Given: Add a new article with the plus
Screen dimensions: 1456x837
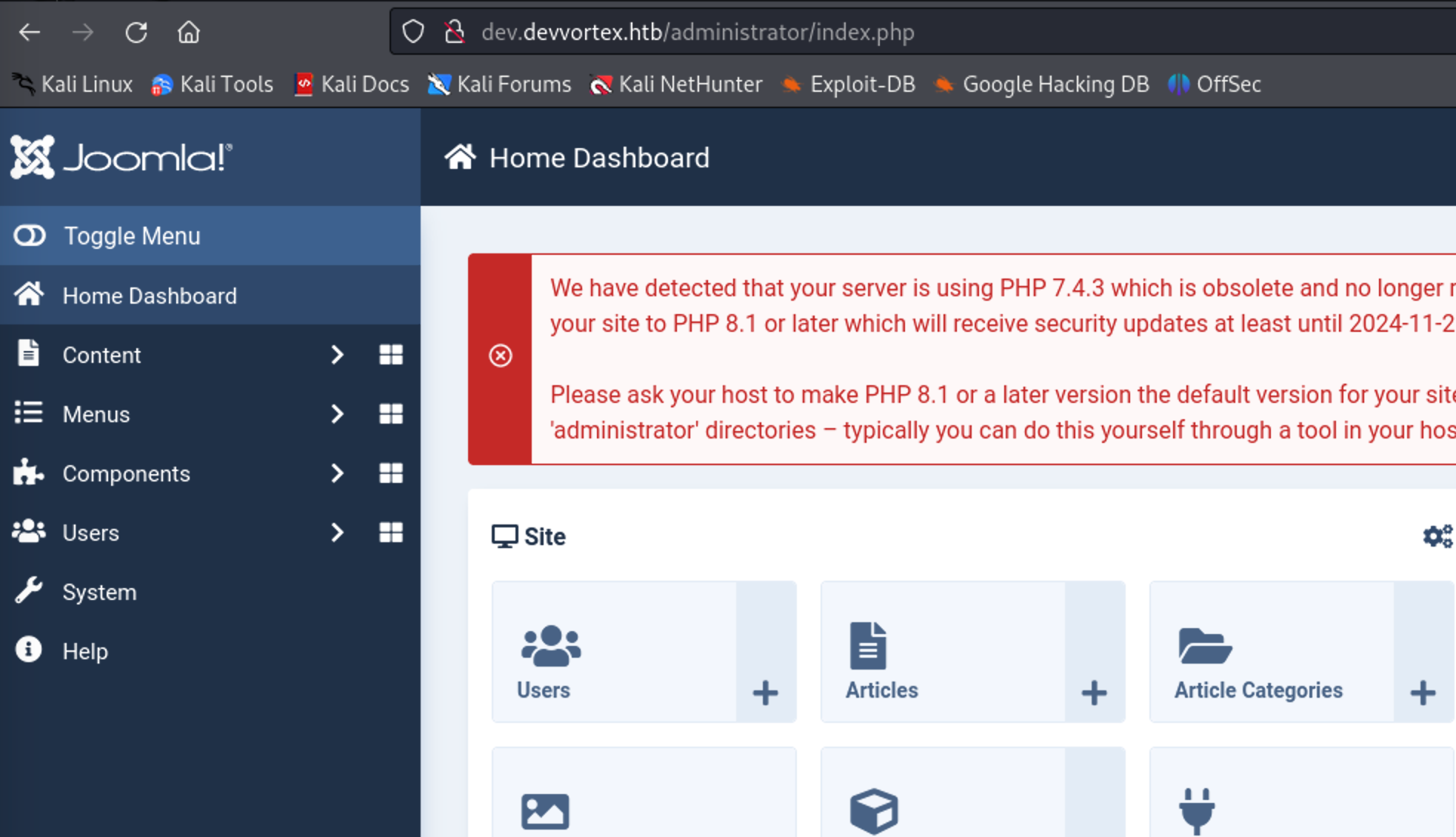Looking at the screenshot, I should pos(1095,693).
